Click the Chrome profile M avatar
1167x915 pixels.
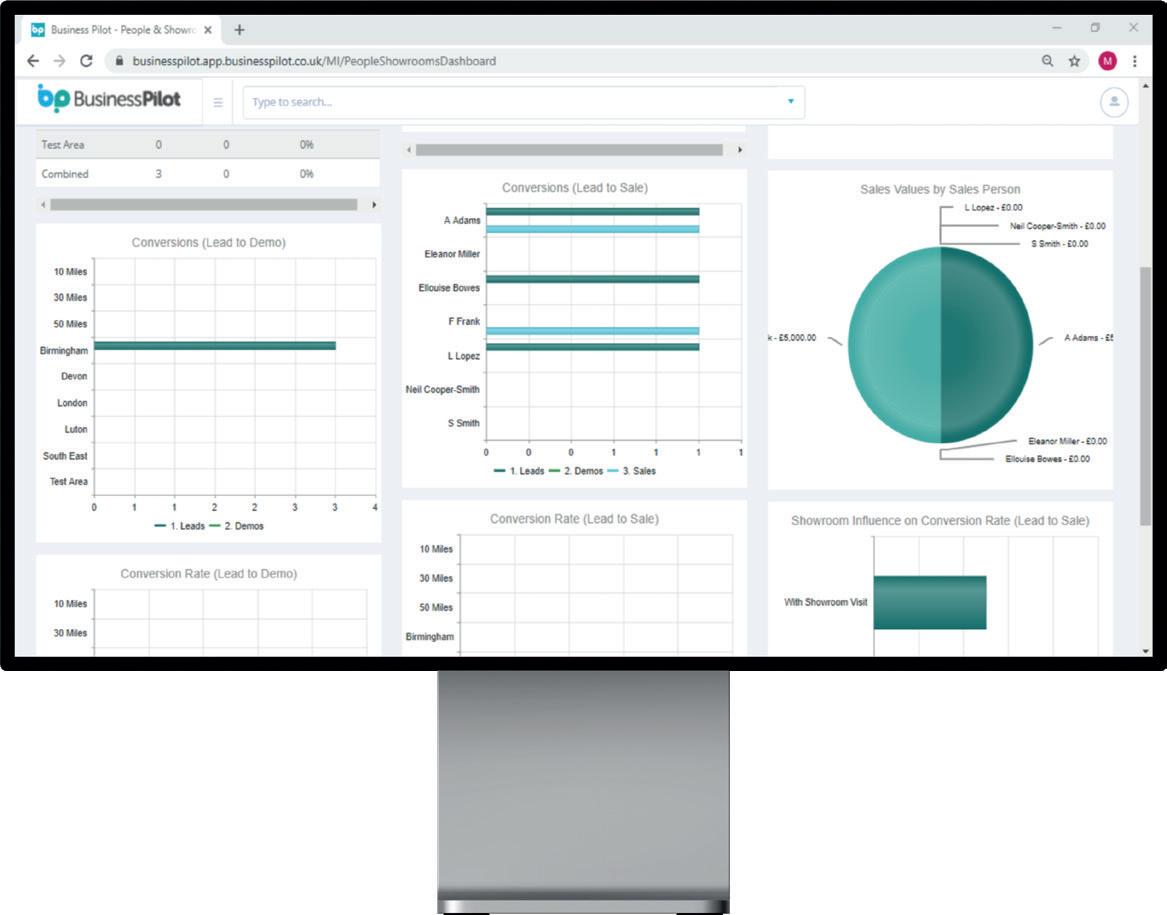[1107, 61]
